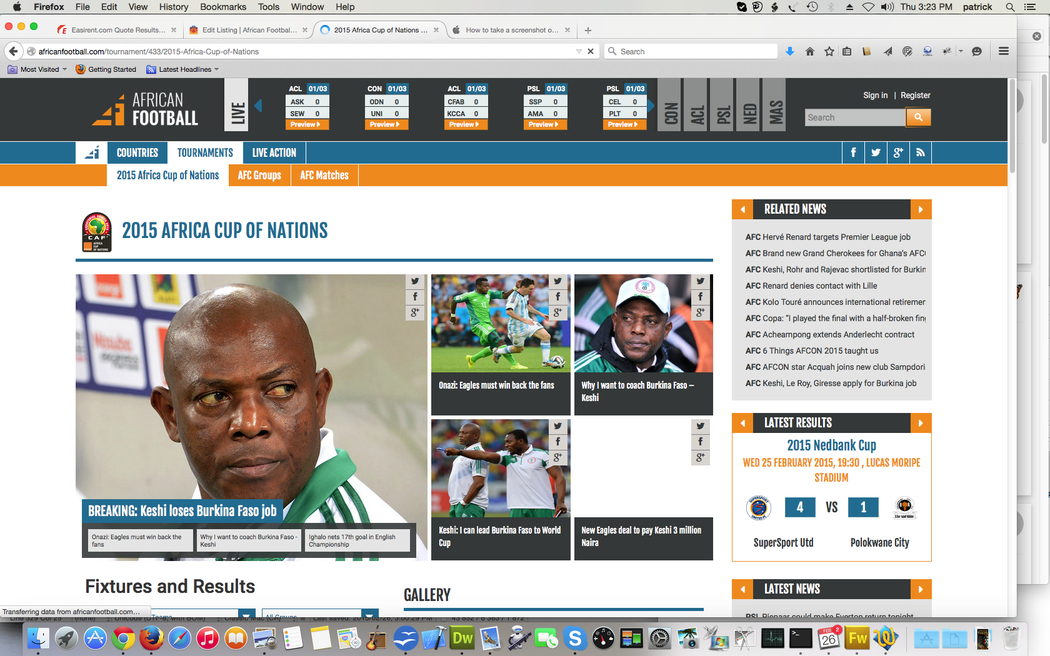Open the RSS feed icon in the navigation bar
The height and width of the screenshot is (656, 1050).
pyautogui.click(x=920, y=153)
